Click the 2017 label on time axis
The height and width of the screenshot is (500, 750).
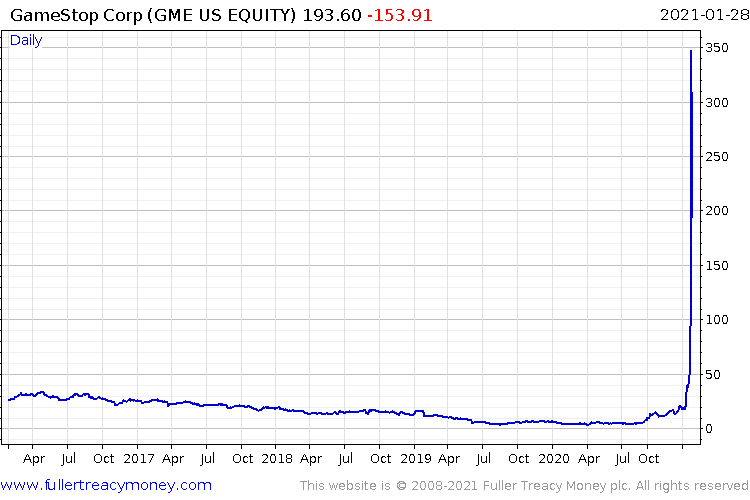tap(139, 458)
